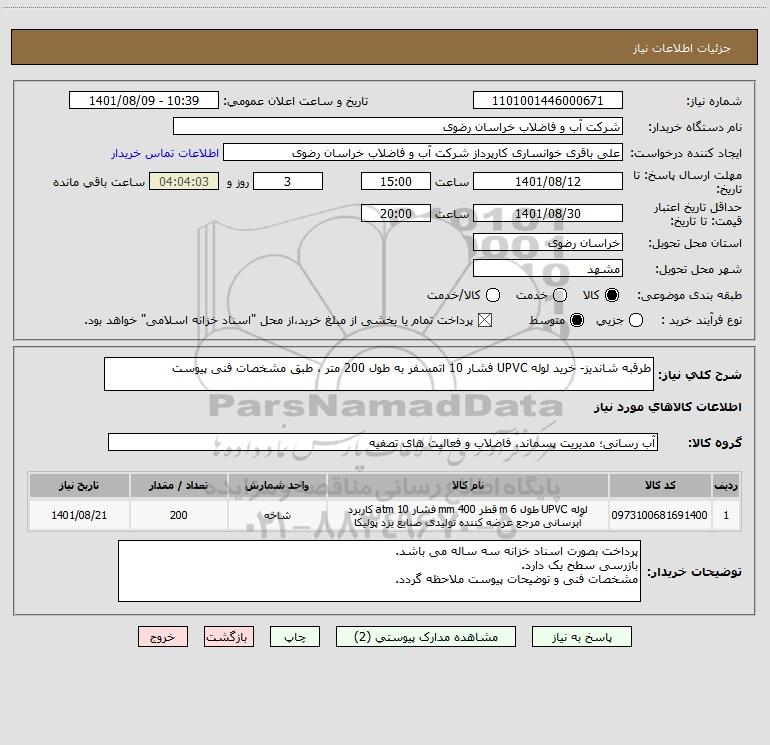Click the remaining days field showing 3
The height and width of the screenshot is (745, 770).
(288, 181)
